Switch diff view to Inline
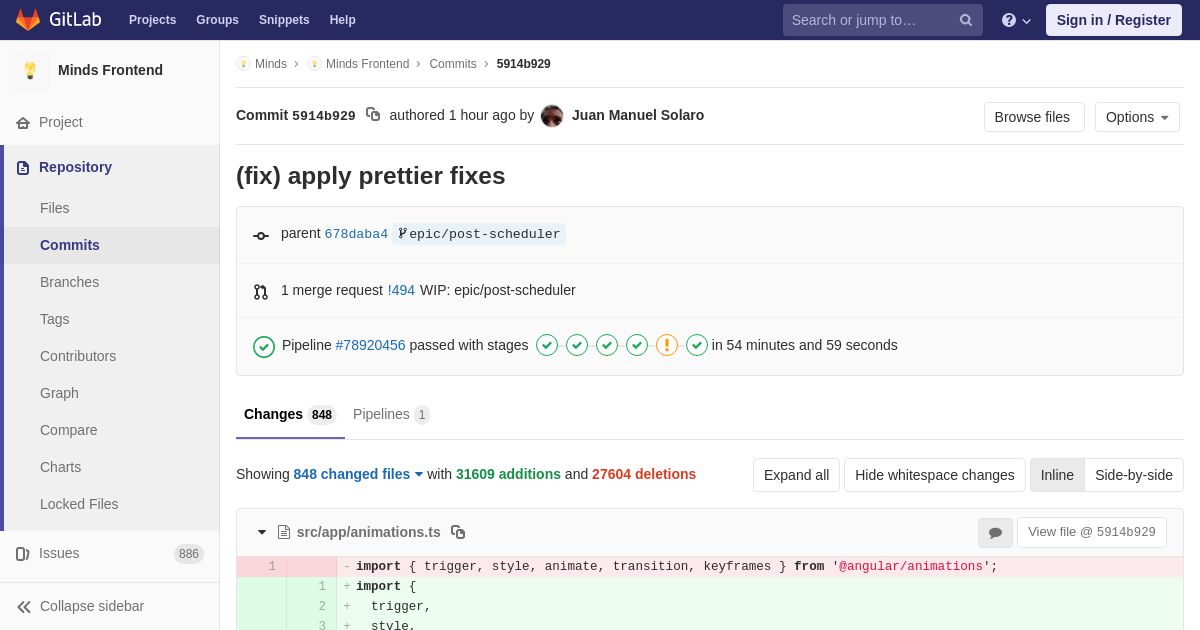Image resolution: width=1200 pixels, height=630 pixels. [1057, 475]
